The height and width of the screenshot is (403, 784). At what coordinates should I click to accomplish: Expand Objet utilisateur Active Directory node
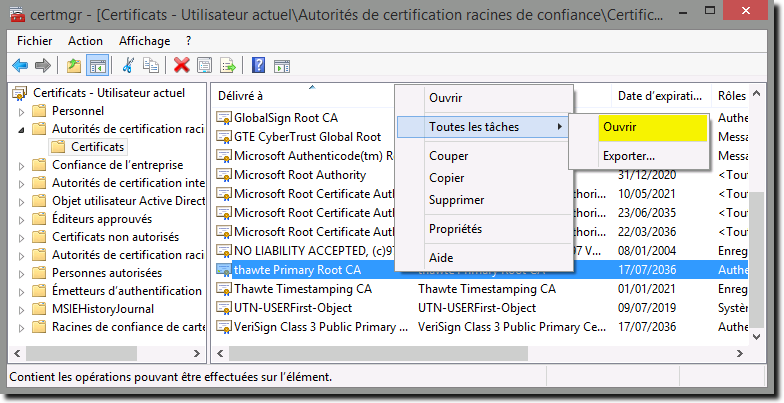tap(22, 202)
